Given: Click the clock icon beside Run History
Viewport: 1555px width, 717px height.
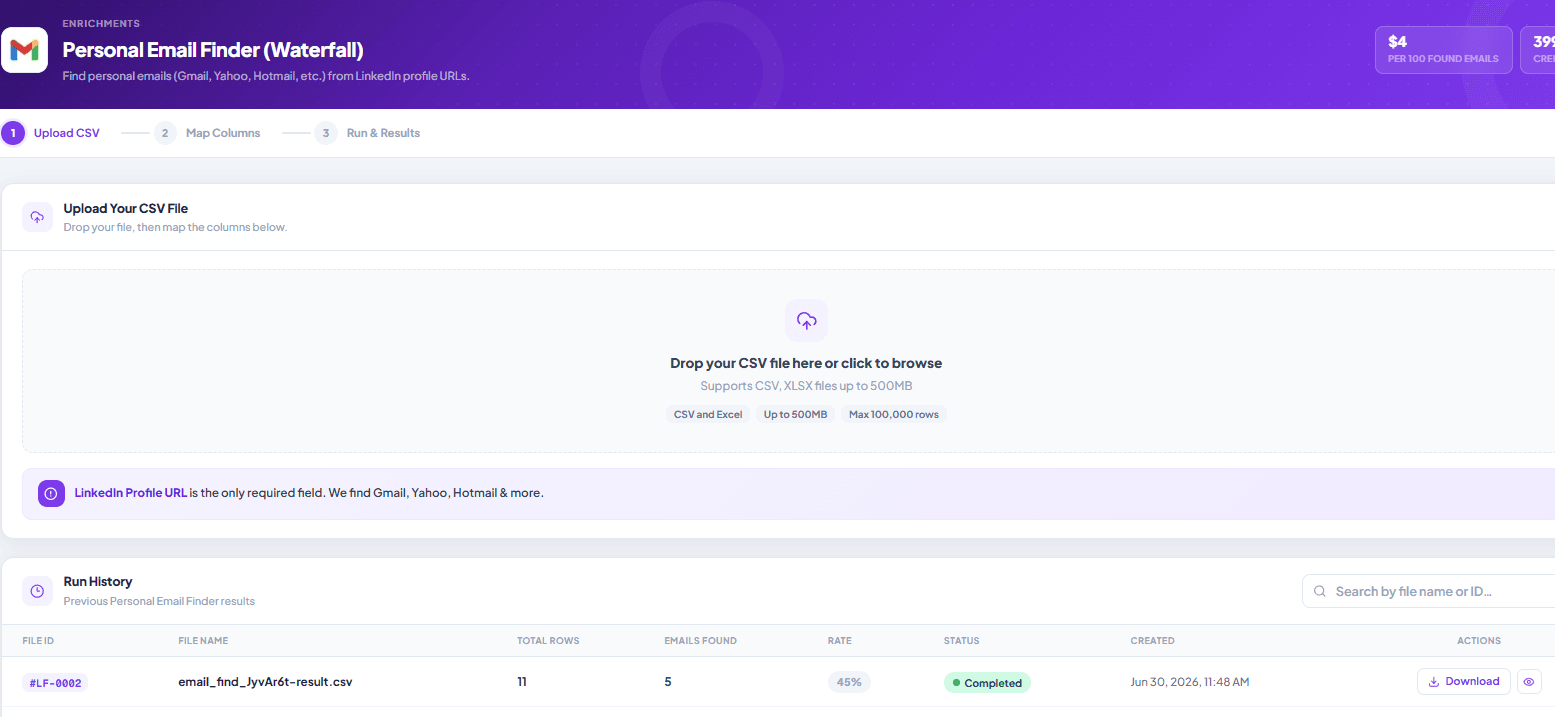Looking at the screenshot, I should [37, 591].
